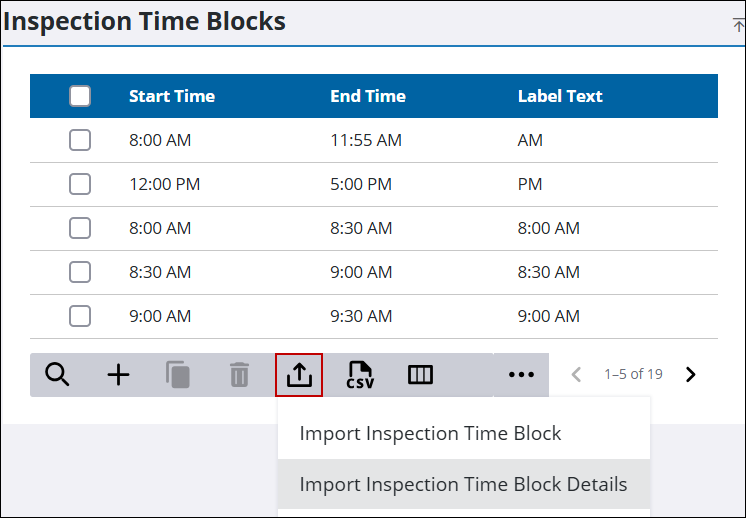
Task: Collapse the Inspection Time Blocks panel
Action: click(x=738, y=25)
